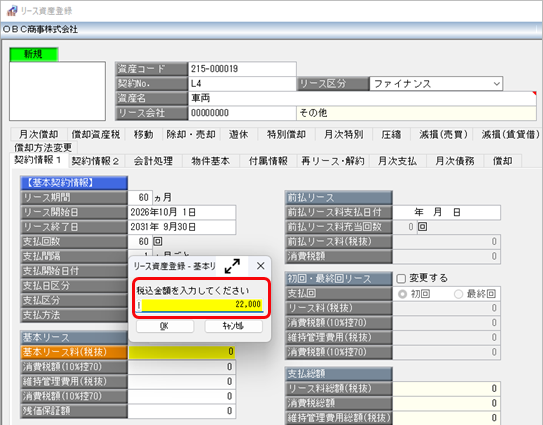Screen dimensions: 543x425
Task: Click the リース開始日 date field
Action: coord(182,212)
